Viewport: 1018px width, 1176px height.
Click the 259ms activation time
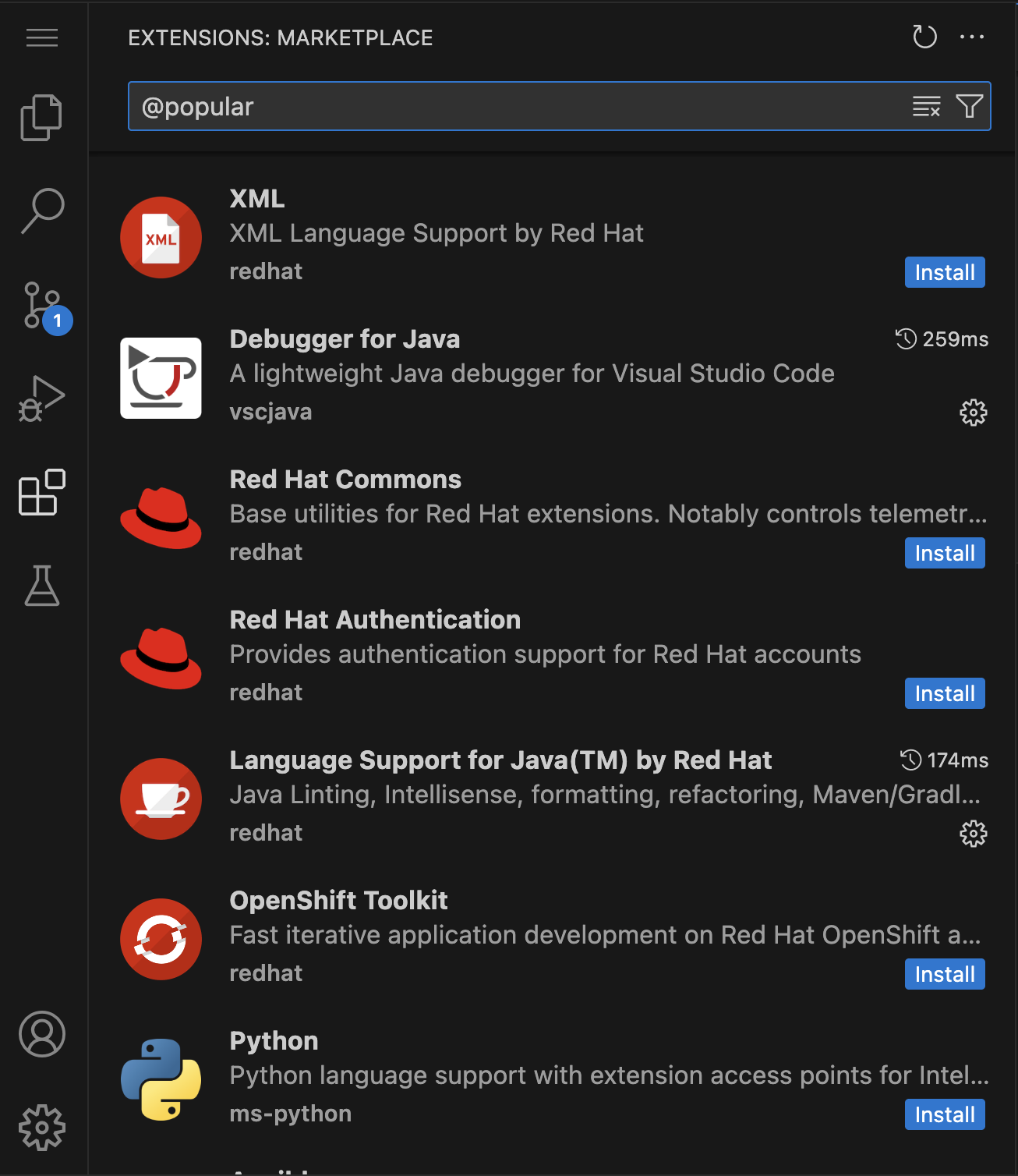pyautogui.click(x=942, y=338)
